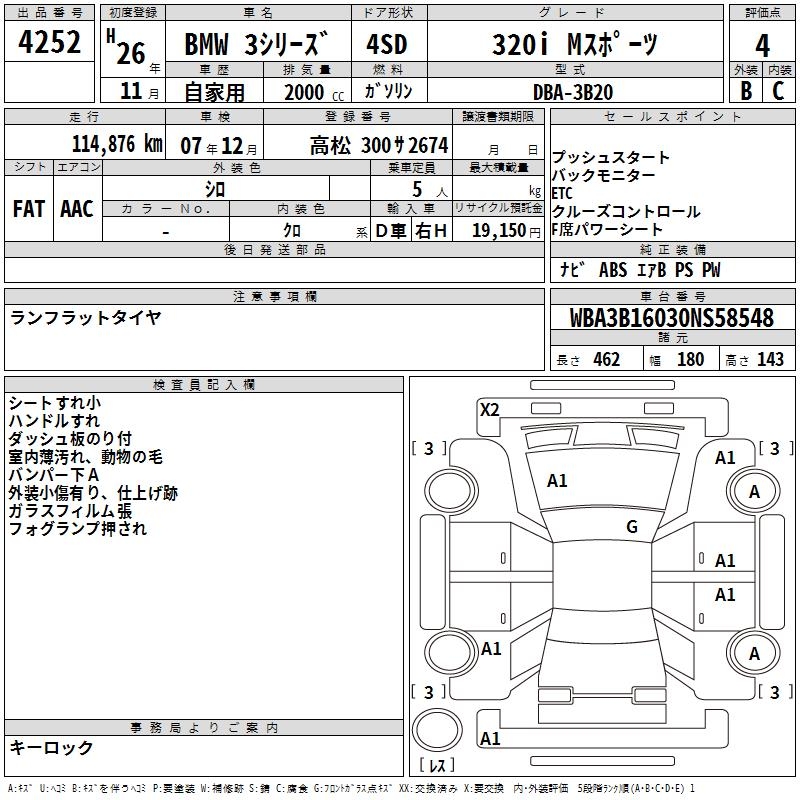Click registration plate 高松 300サ2674
The width and height of the screenshot is (800, 800).
click(x=379, y=145)
